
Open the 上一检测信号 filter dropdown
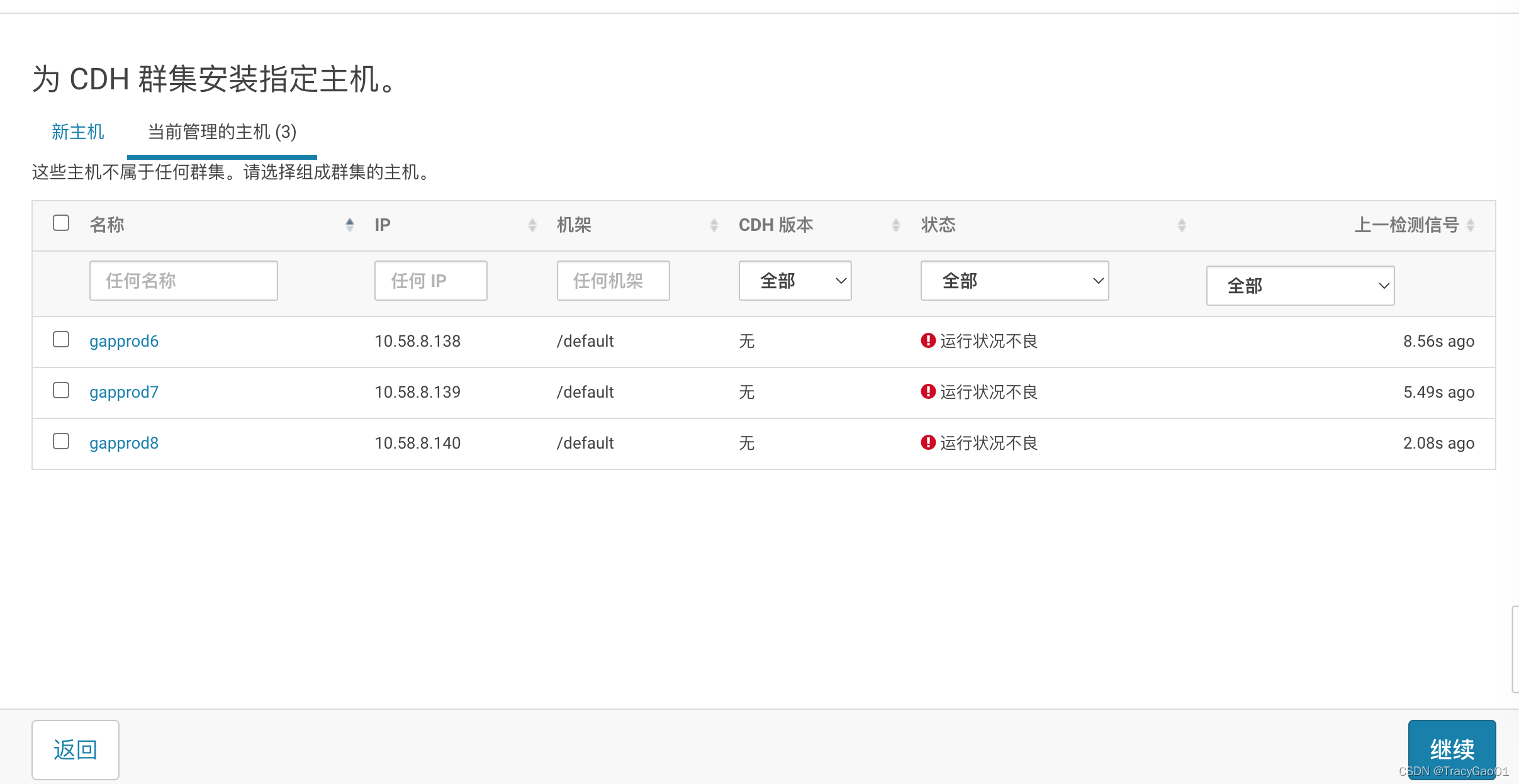point(1300,286)
